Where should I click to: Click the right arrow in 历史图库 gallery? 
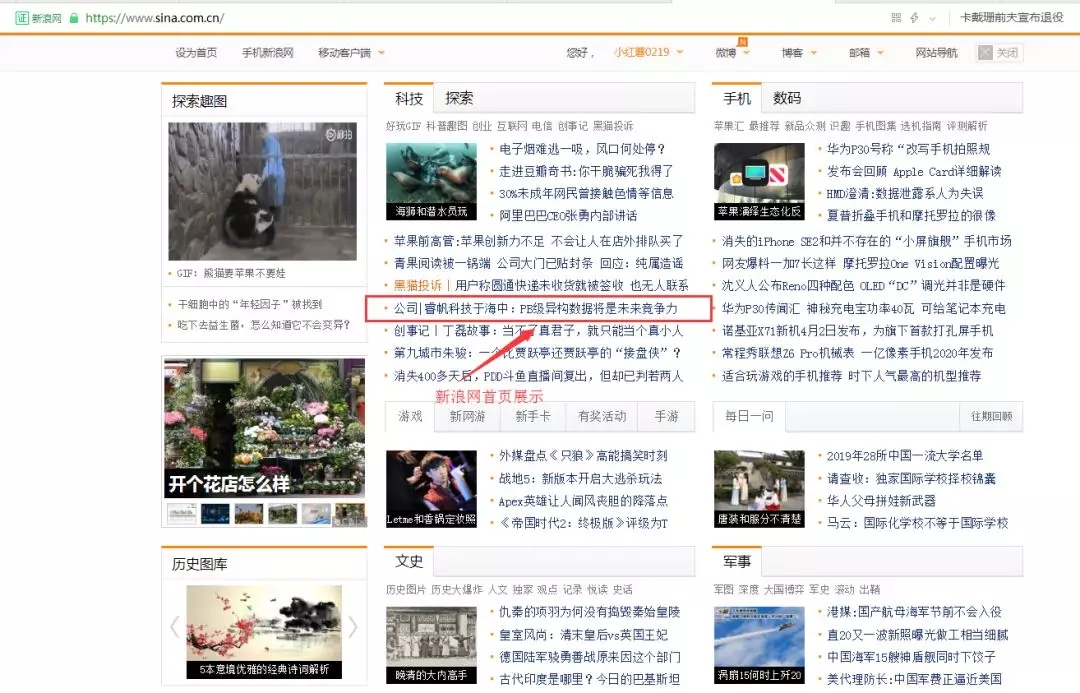click(x=352, y=627)
